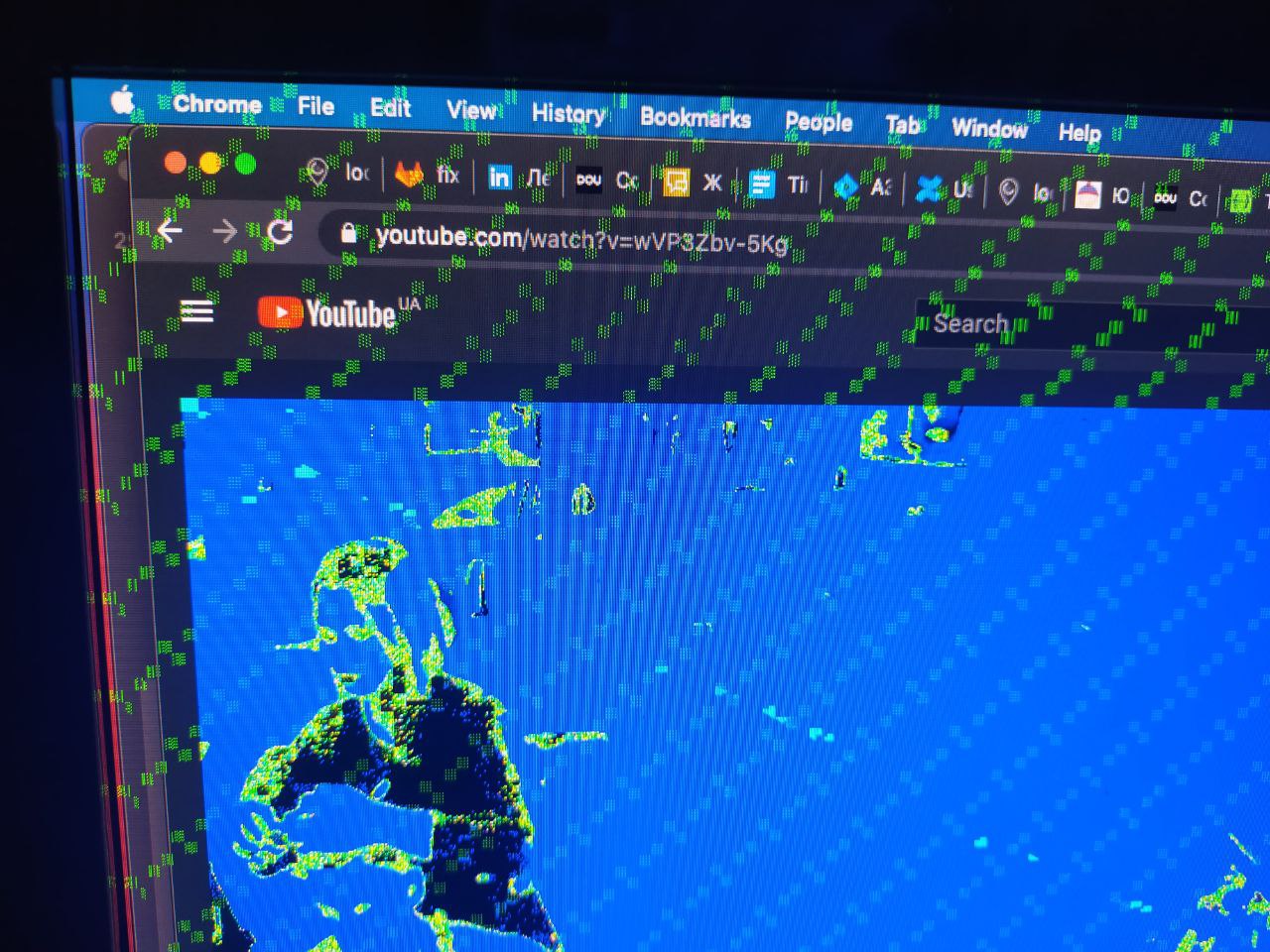Open the YouTube guide hamburger menu
Screen dimensions: 1270x952
[x=196, y=312]
